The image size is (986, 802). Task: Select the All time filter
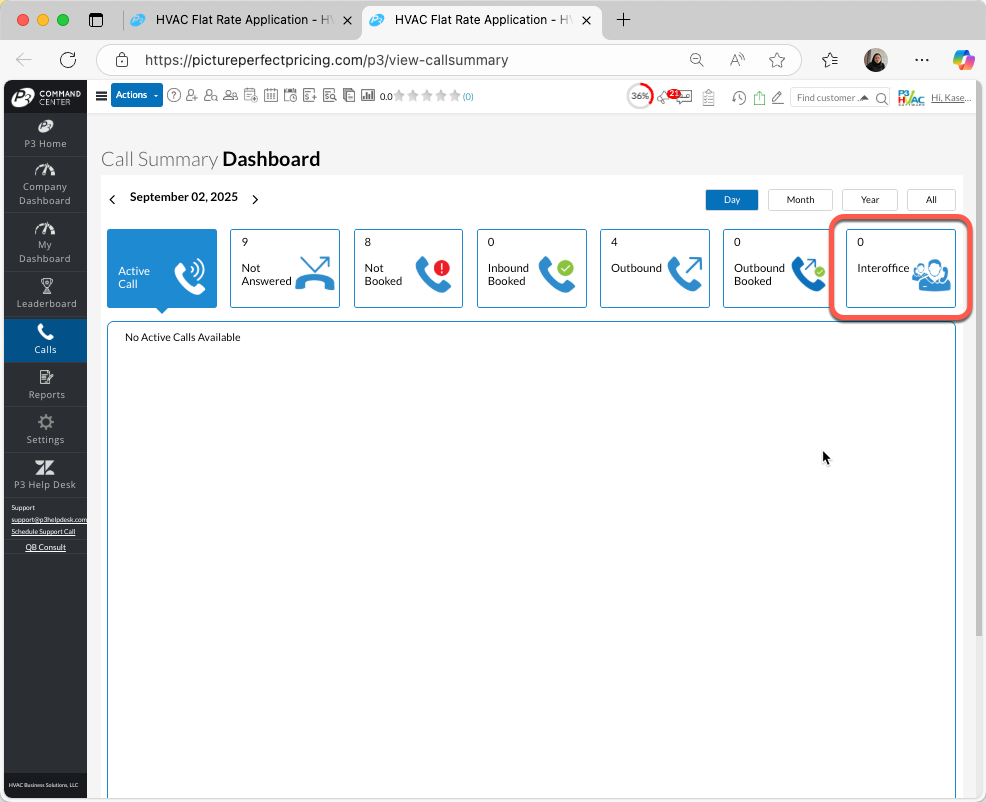click(931, 199)
